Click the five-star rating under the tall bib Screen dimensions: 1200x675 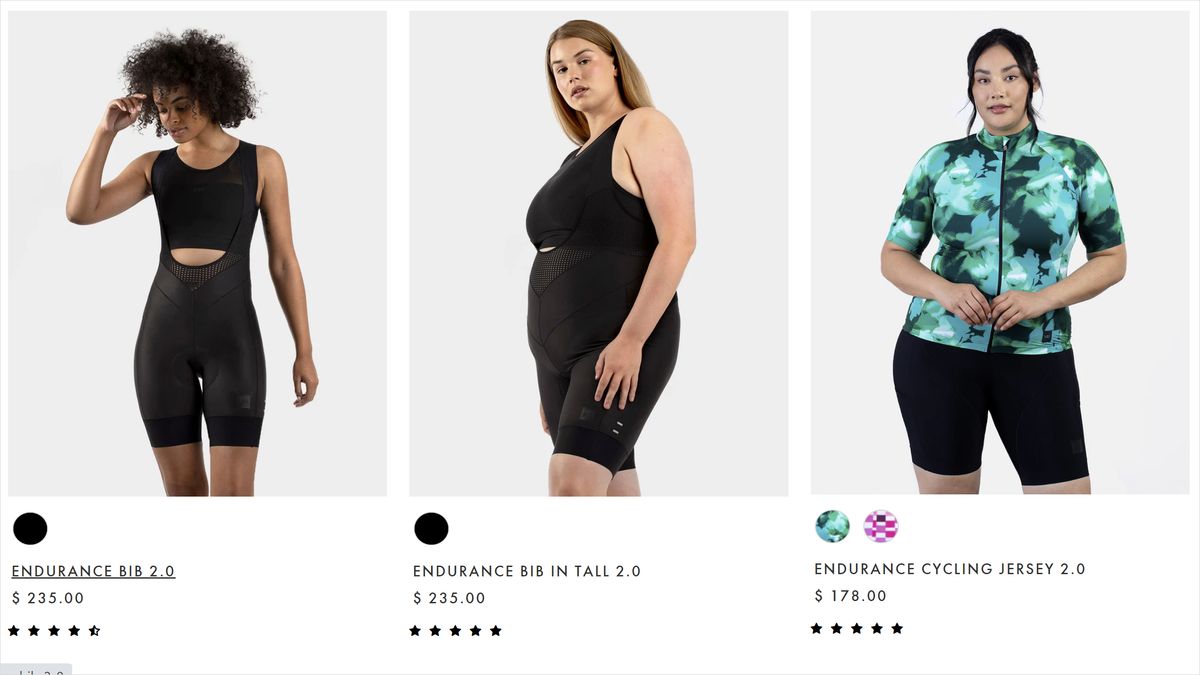pyautogui.click(x=455, y=630)
